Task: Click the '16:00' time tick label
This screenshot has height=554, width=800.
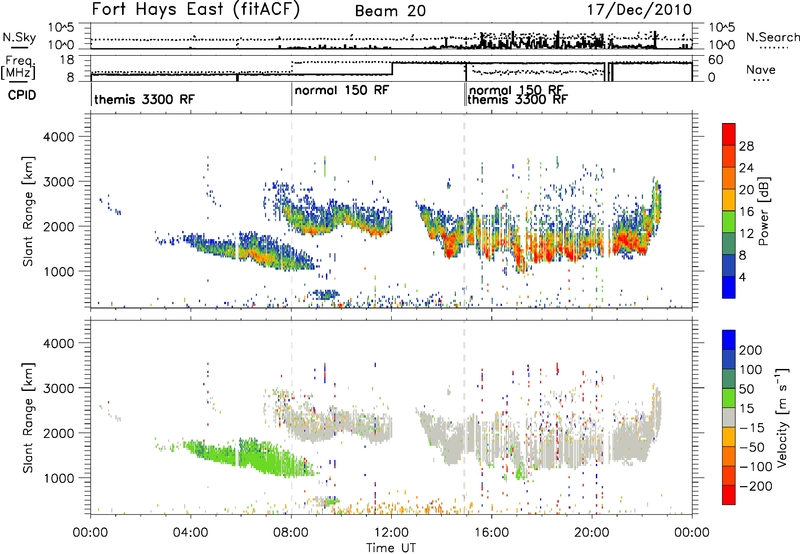Action: 491,532
